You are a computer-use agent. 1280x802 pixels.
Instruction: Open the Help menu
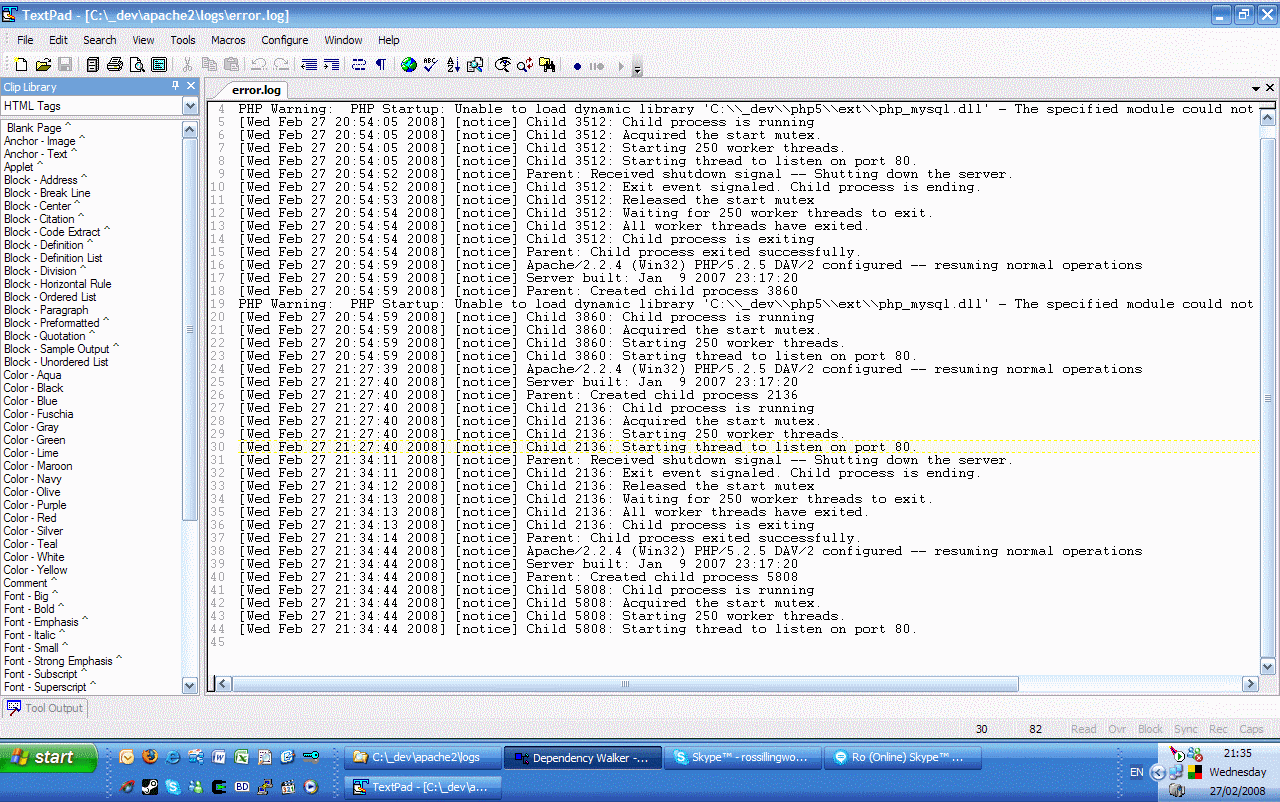[389, 40]
